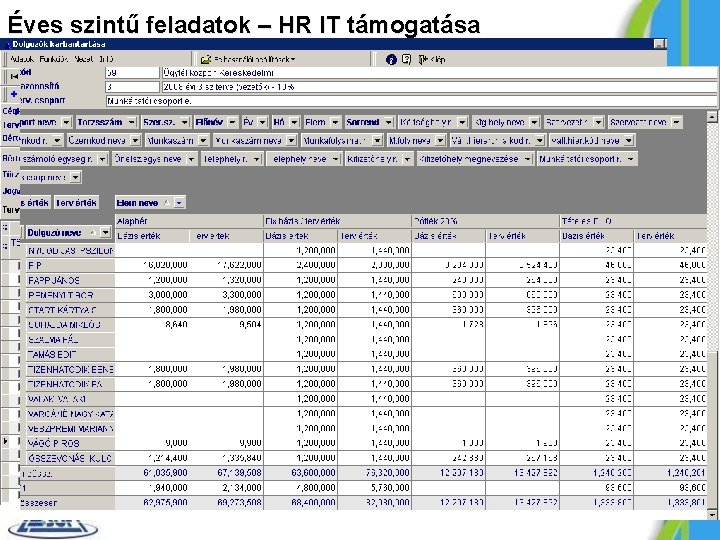This screenshot has height=540, width=720.
Task: Click the scrollbar up arrow
Action: [x=712, y=117]
